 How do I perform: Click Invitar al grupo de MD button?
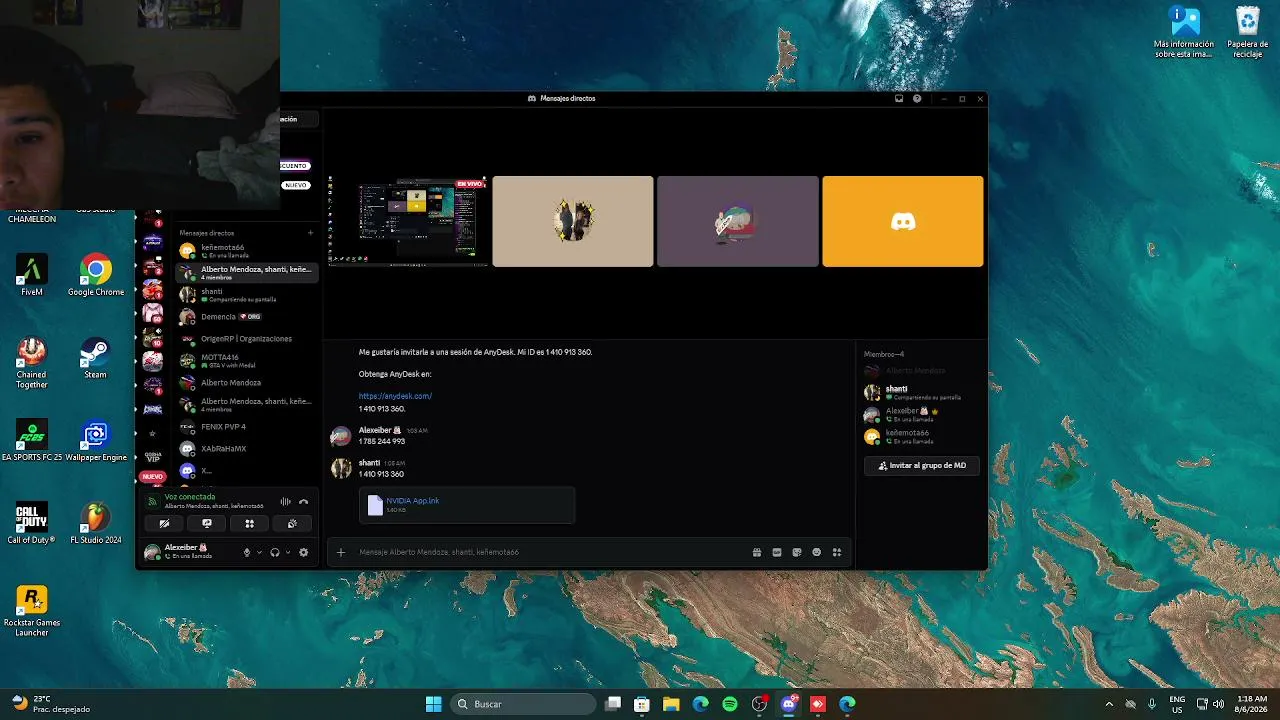coord(922,466)
